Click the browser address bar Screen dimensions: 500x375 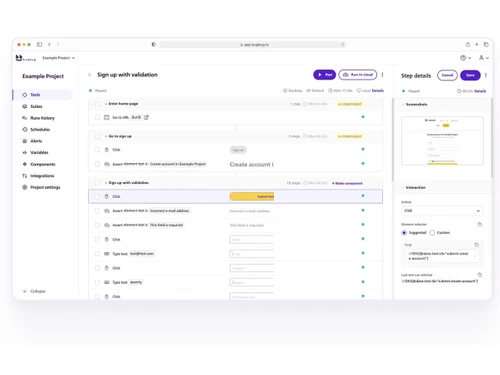[x=252, y=44]
